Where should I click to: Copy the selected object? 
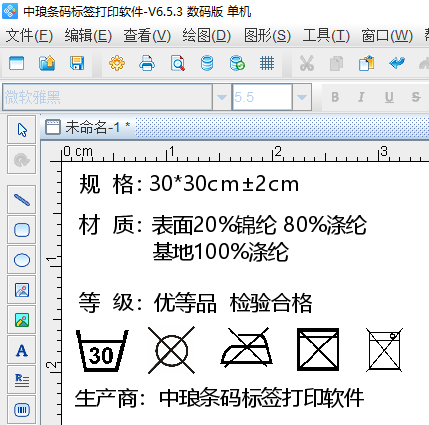click(x=336, y=63)
